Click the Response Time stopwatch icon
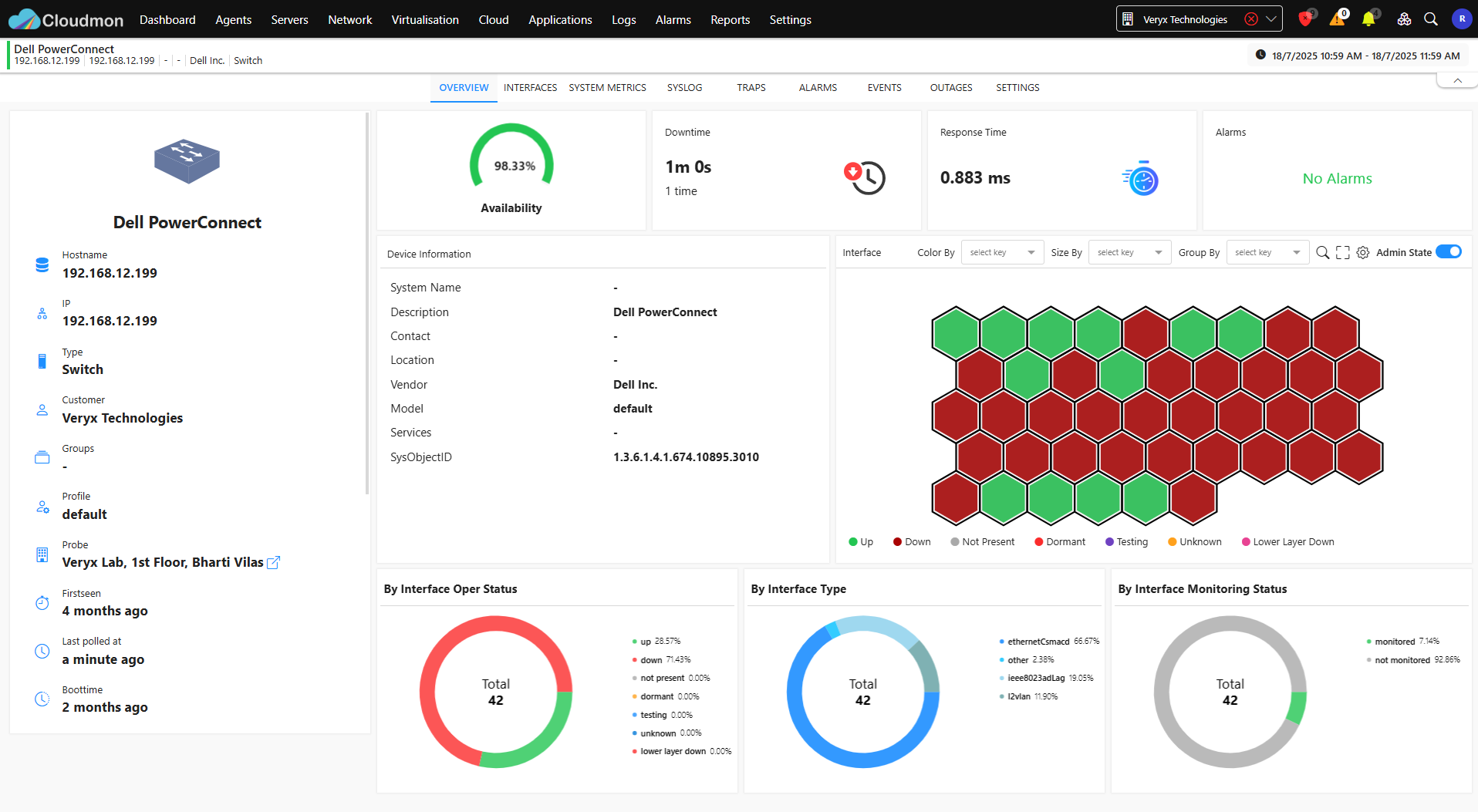 pos(1140,178)
